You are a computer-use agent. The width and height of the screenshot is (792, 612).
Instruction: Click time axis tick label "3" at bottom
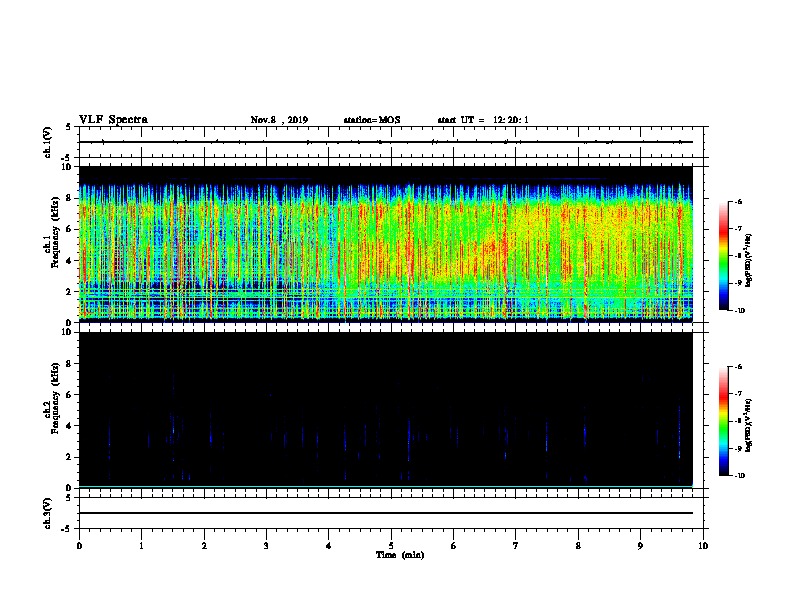pyautogui.click(x=266, y=546)
